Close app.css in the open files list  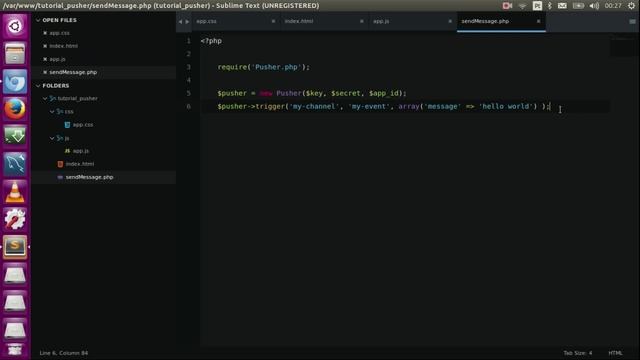pos(45,33)
